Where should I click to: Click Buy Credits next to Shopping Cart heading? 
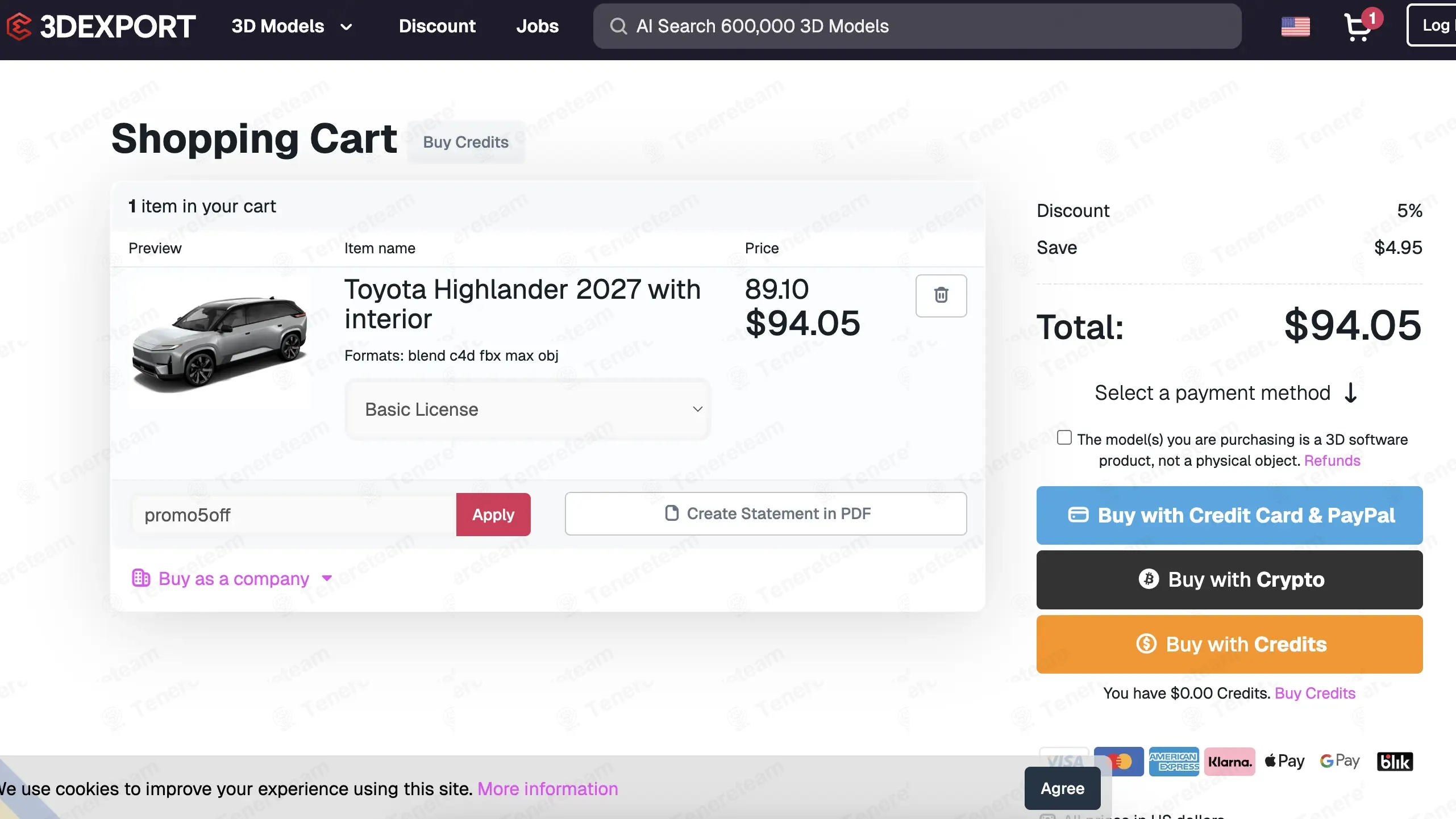pyautogui.click(x=465, y=142)
